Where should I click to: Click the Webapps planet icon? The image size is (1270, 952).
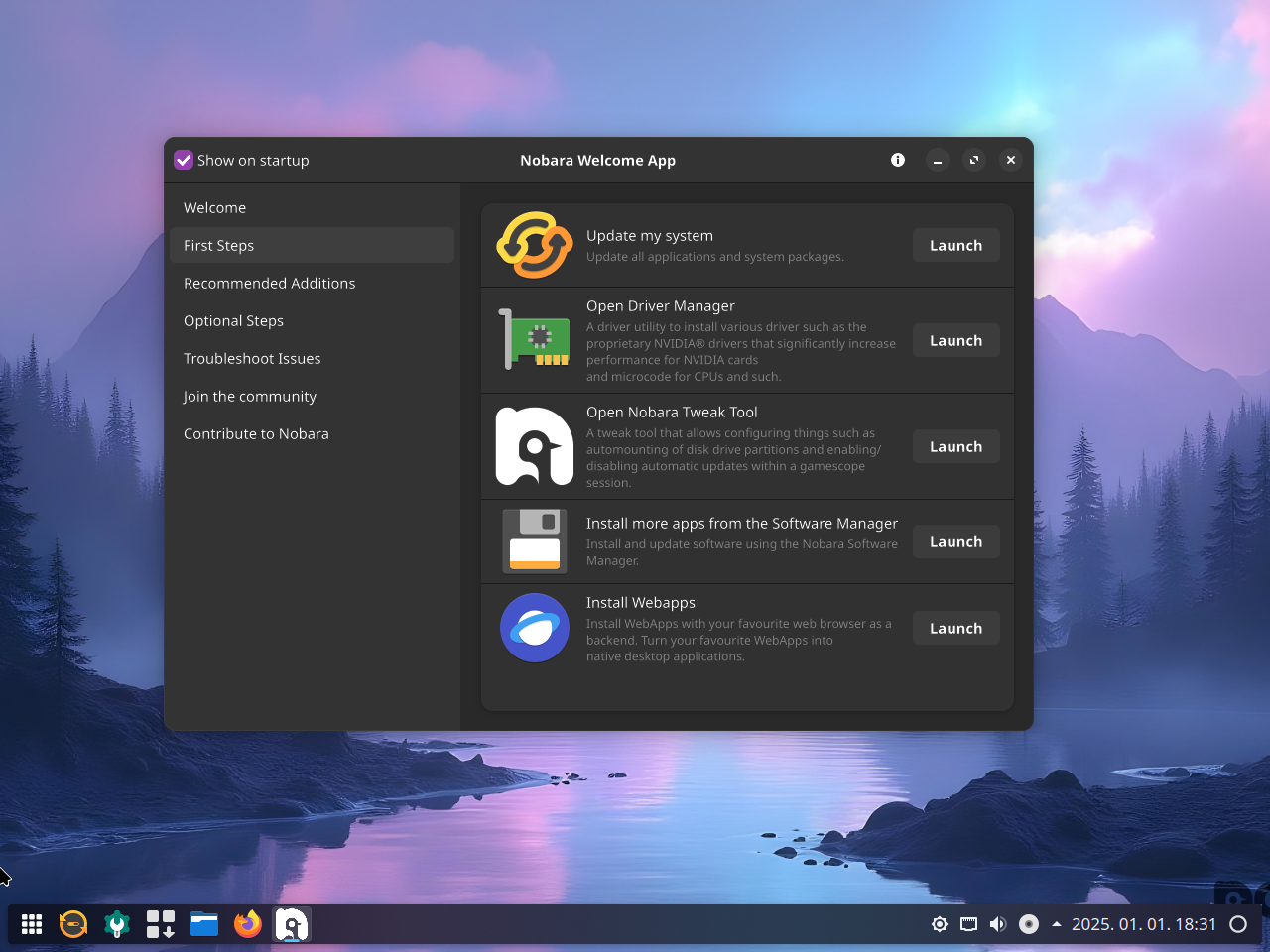pos(535,628)
